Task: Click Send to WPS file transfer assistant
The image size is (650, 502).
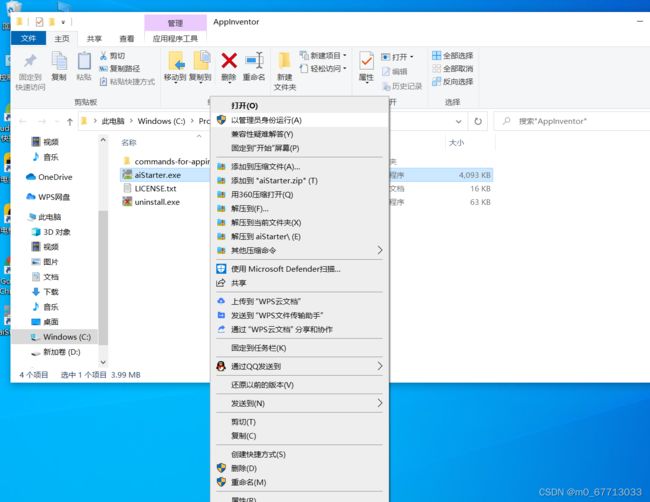Action: (x=299, y=315)
